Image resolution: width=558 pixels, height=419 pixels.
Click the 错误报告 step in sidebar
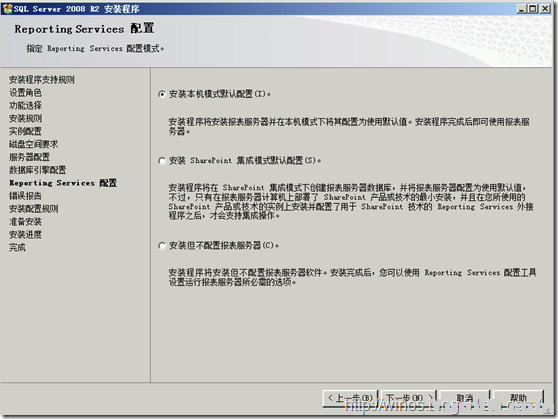tap(25, 196)
